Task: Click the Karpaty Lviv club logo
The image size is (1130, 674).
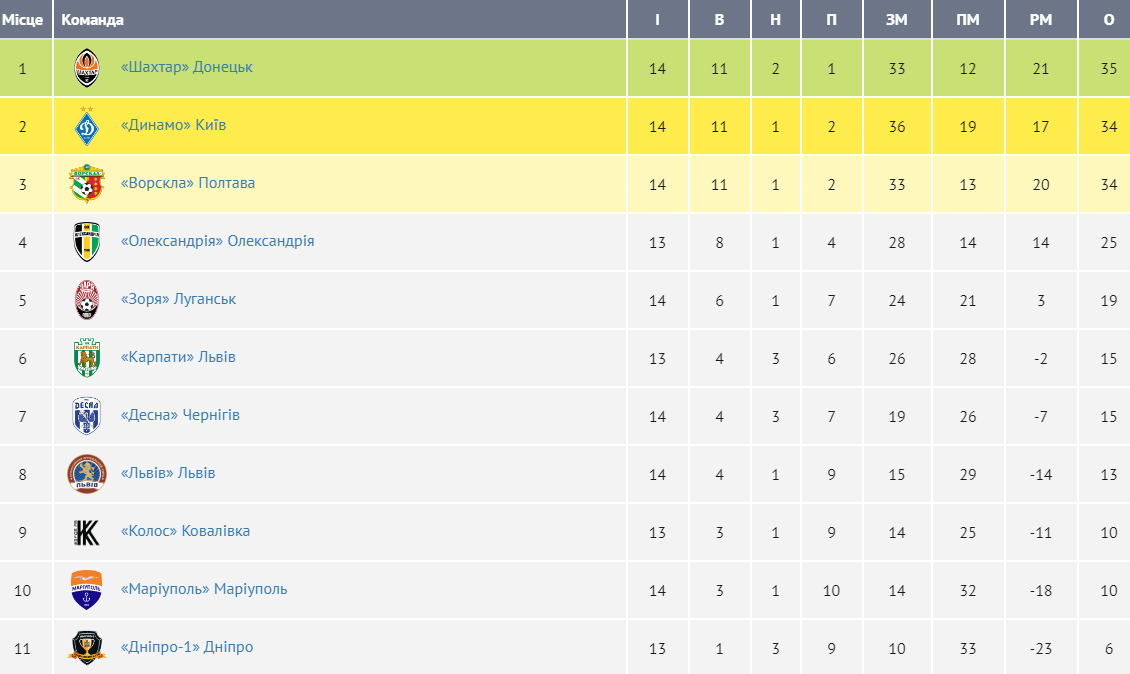Action: [87, 358]
